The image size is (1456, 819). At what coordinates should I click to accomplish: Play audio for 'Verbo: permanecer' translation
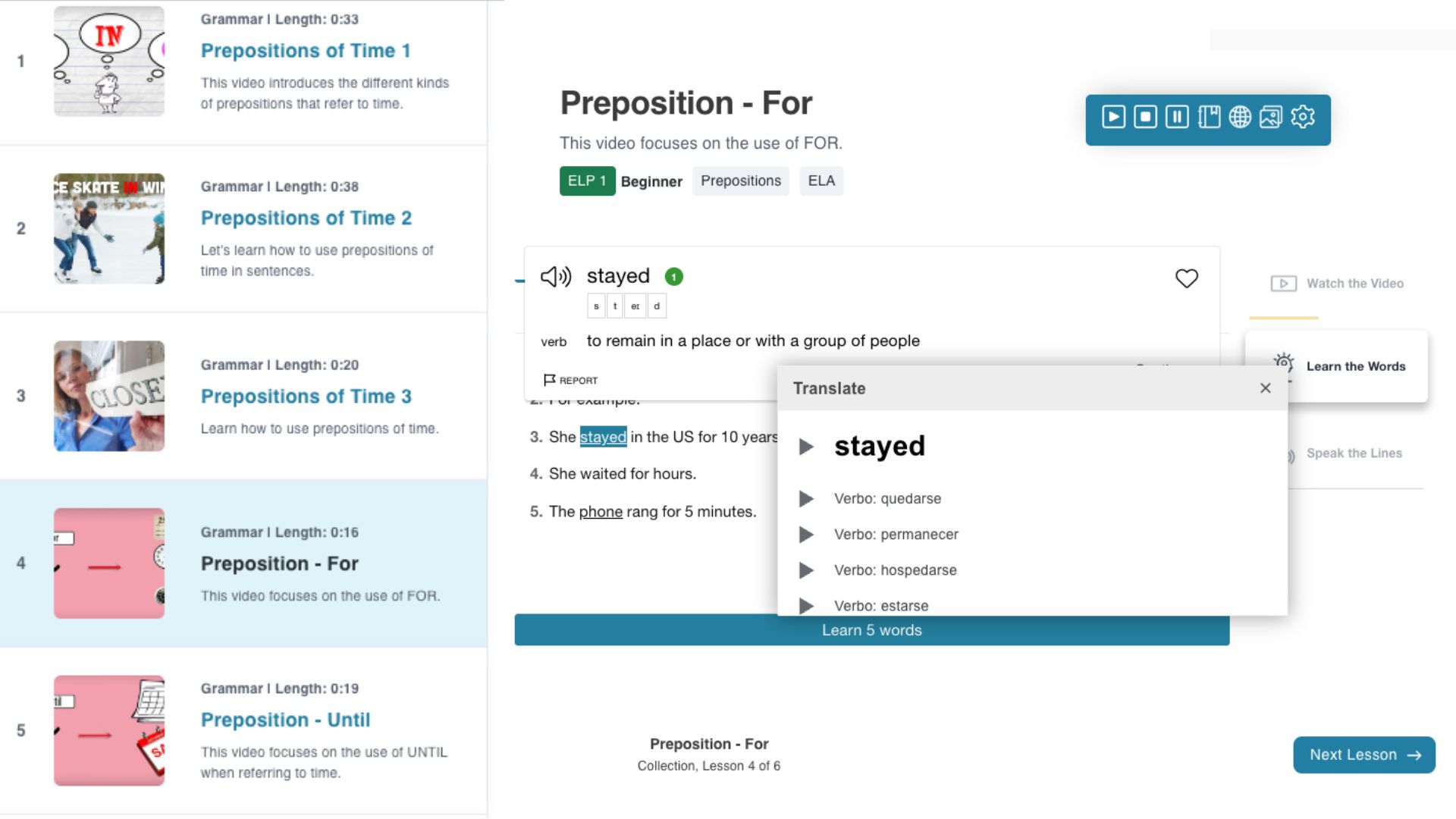[x=806, y=535]
